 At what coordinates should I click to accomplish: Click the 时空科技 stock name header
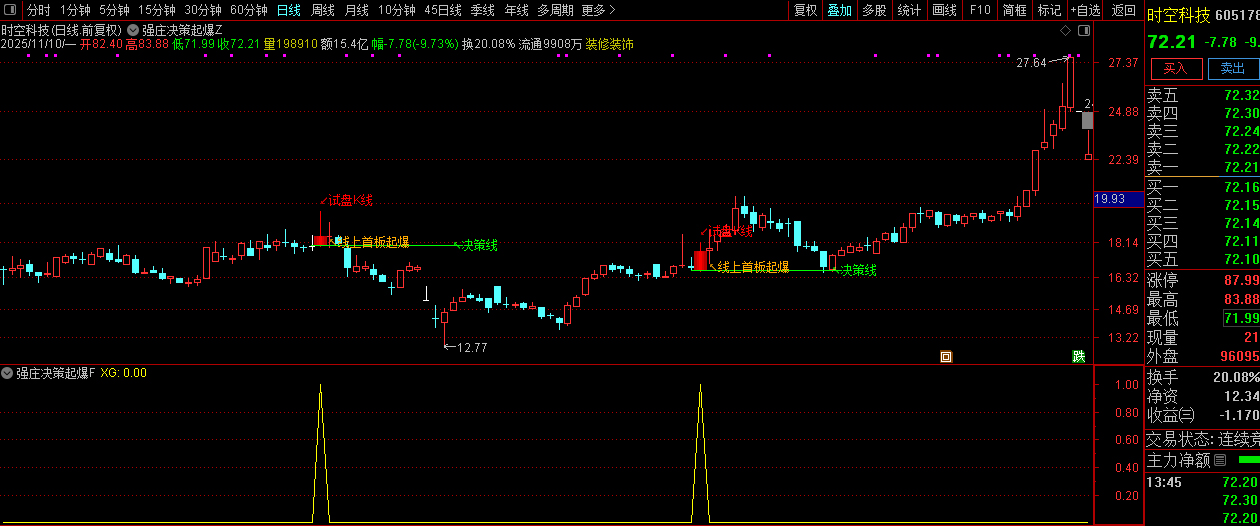point(1178,15)
